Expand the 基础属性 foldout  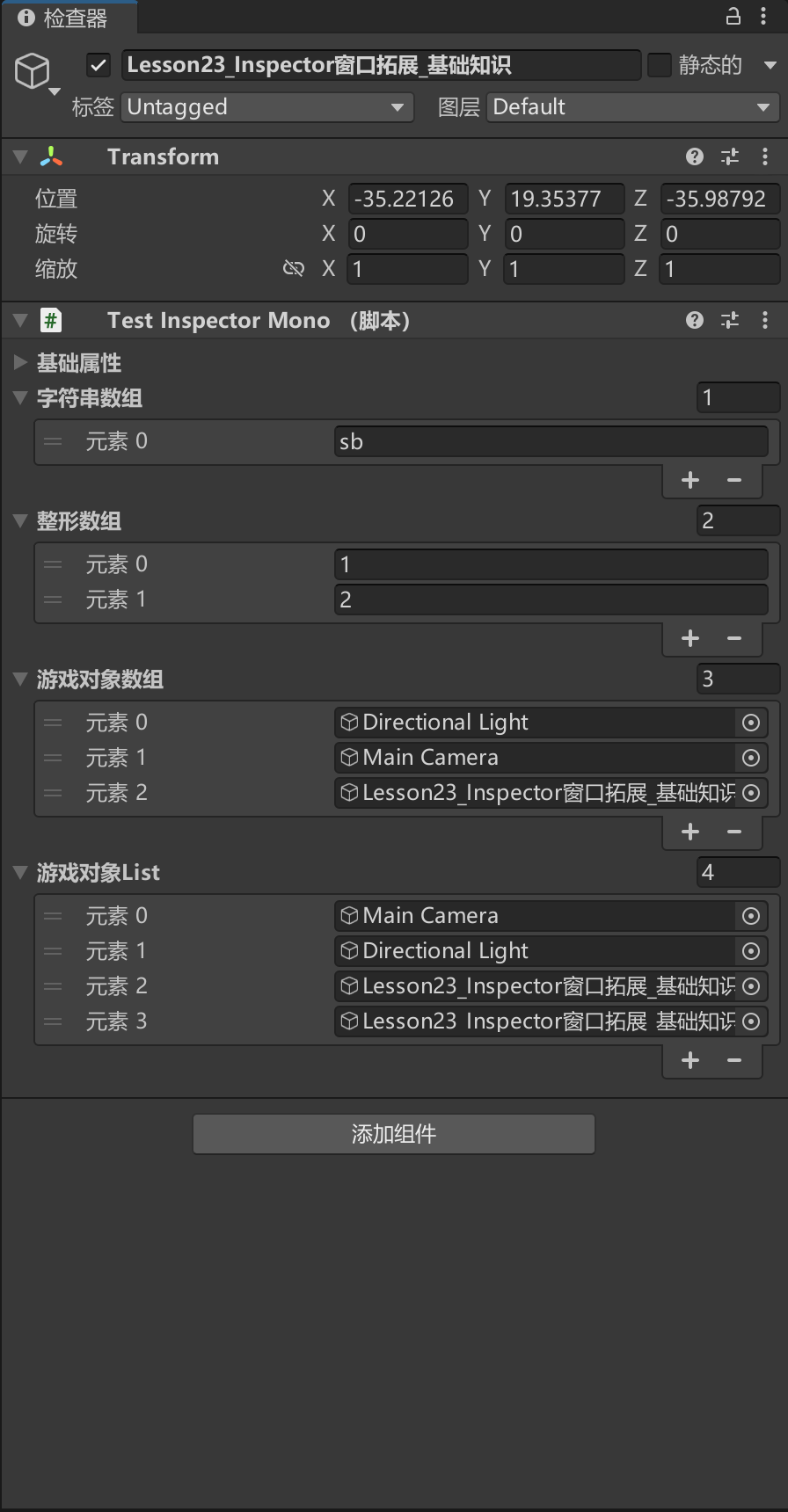tap(21, 362)
